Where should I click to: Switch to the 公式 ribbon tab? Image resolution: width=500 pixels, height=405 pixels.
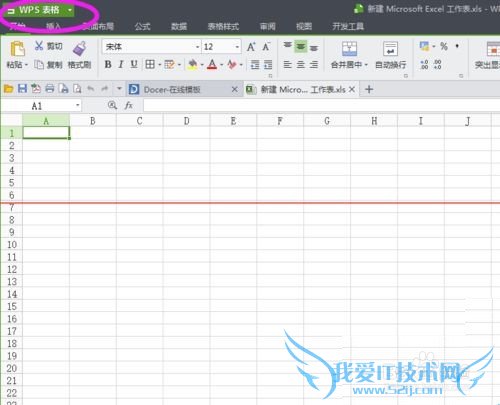coord(142,26)
